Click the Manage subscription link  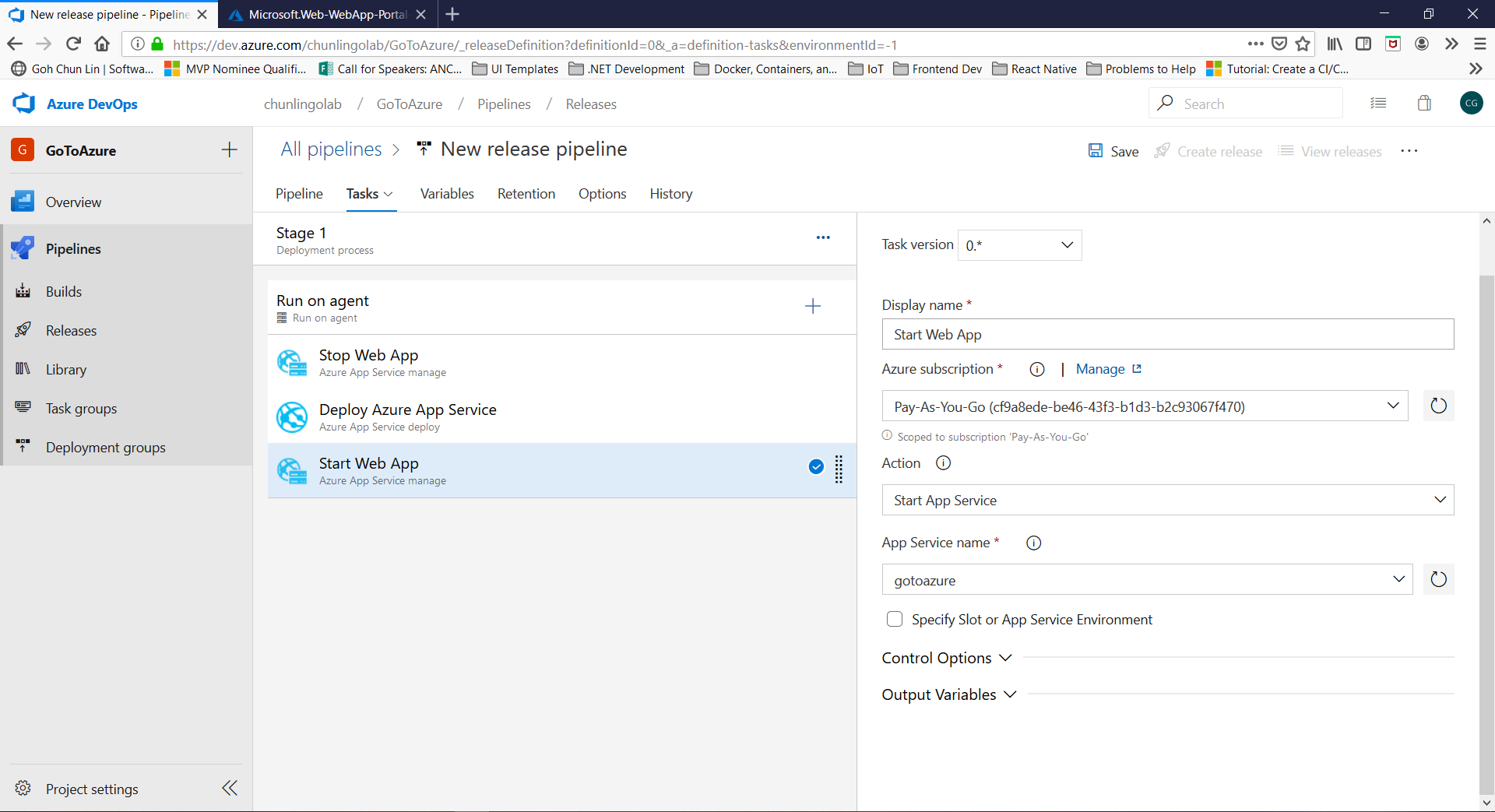click(1108, 369)
